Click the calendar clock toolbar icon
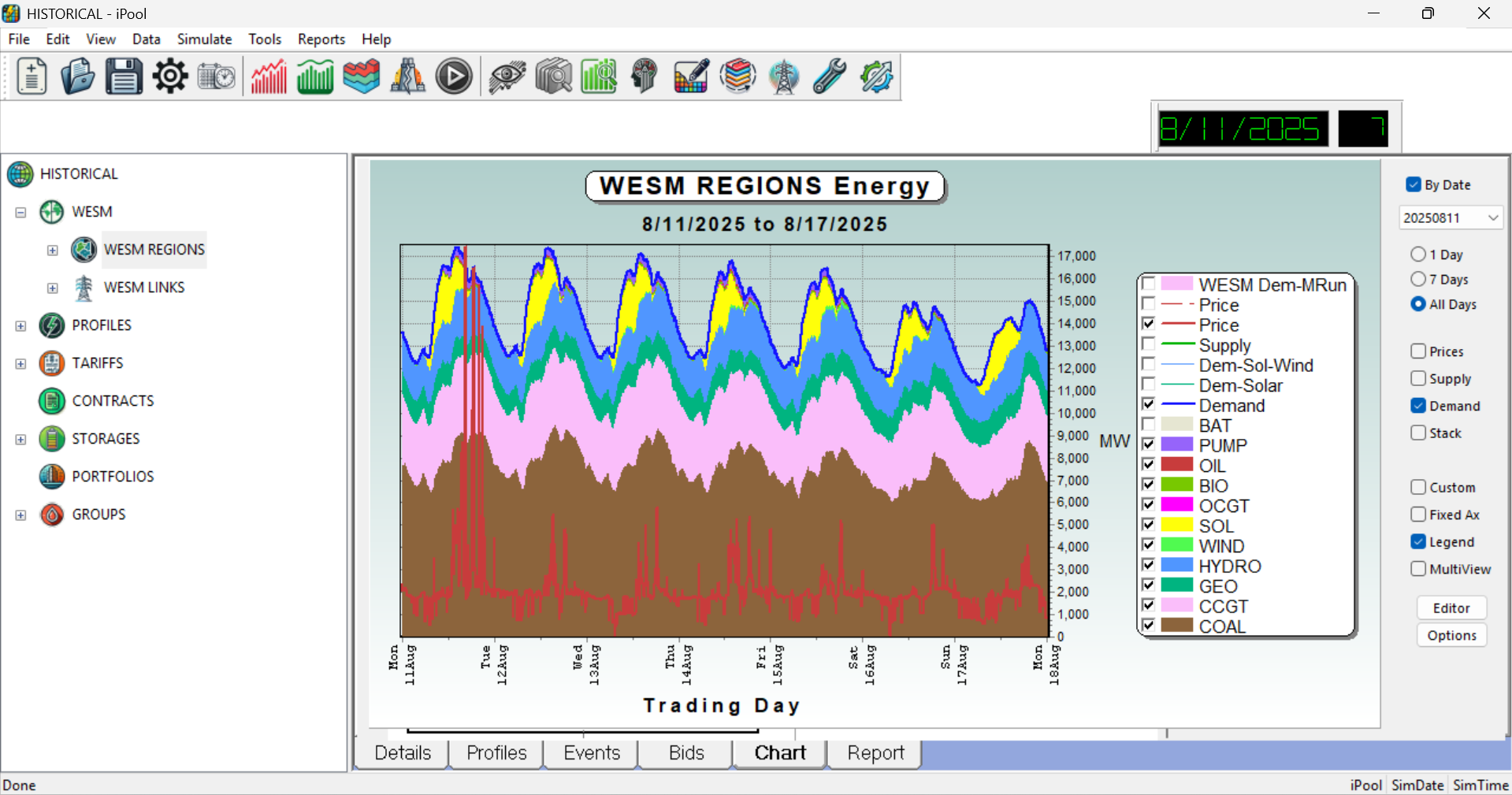Image resolution: width=1512 pixels, height=795 pixels. tap(217, 77)
